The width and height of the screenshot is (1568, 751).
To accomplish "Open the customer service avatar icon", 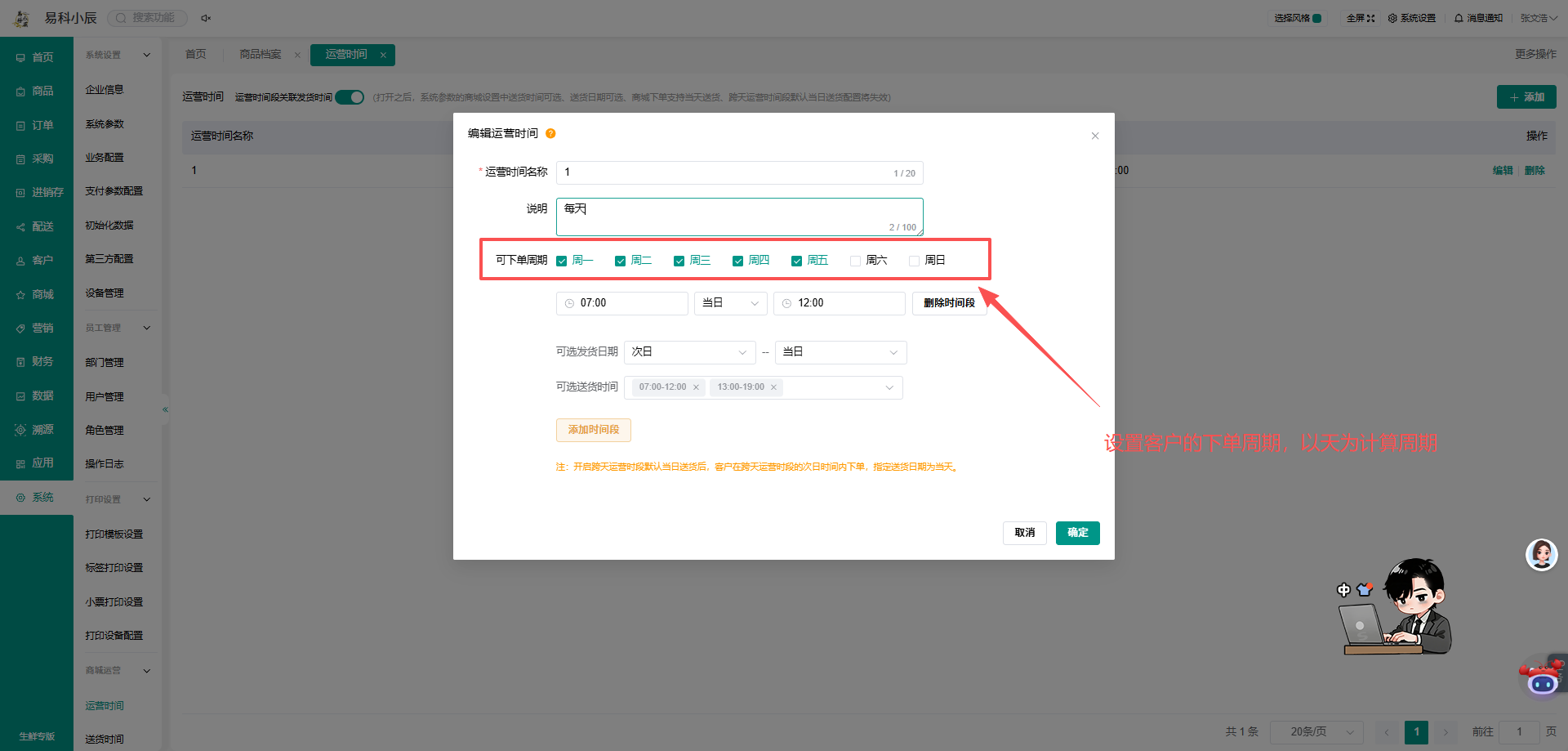I will click(1541, 555).
